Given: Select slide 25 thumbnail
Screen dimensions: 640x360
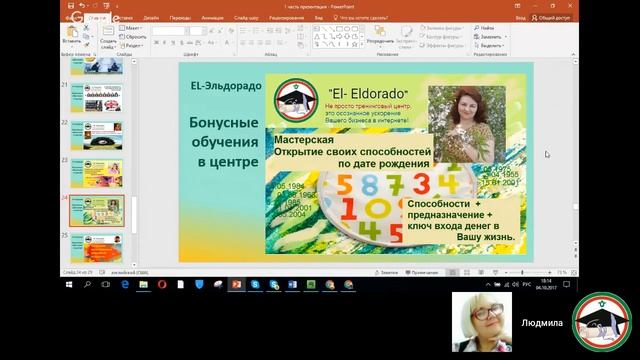Looking at the screenshot, I should 97,248.
